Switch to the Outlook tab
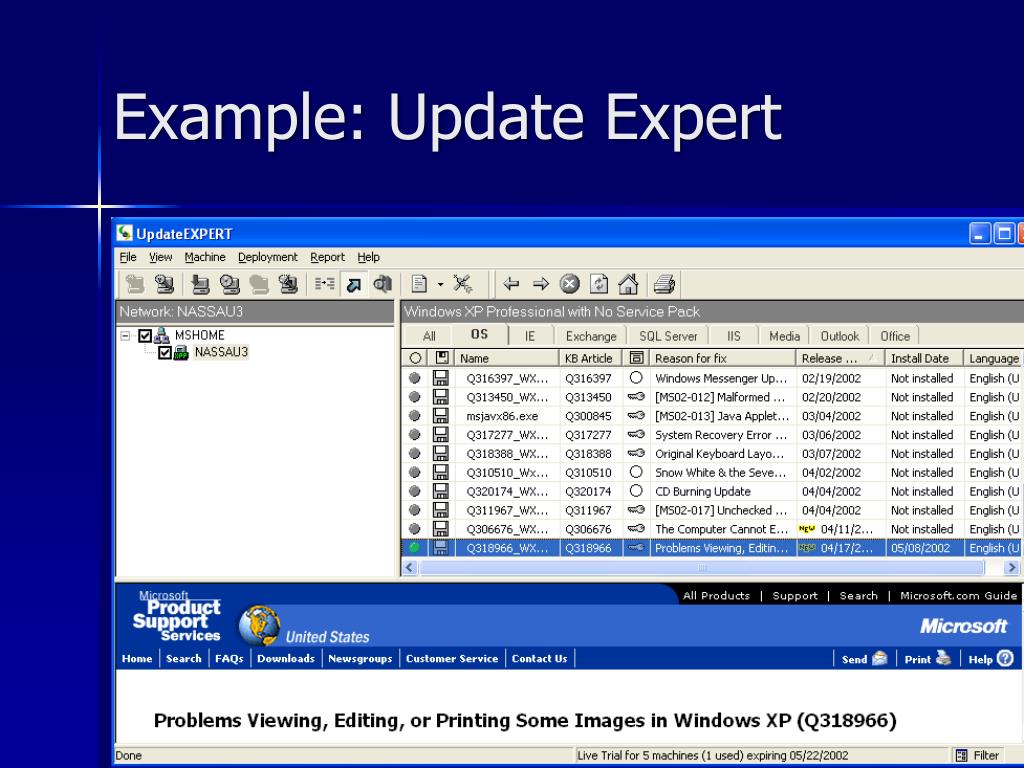The image size is (1024, 768). (840, 336)
